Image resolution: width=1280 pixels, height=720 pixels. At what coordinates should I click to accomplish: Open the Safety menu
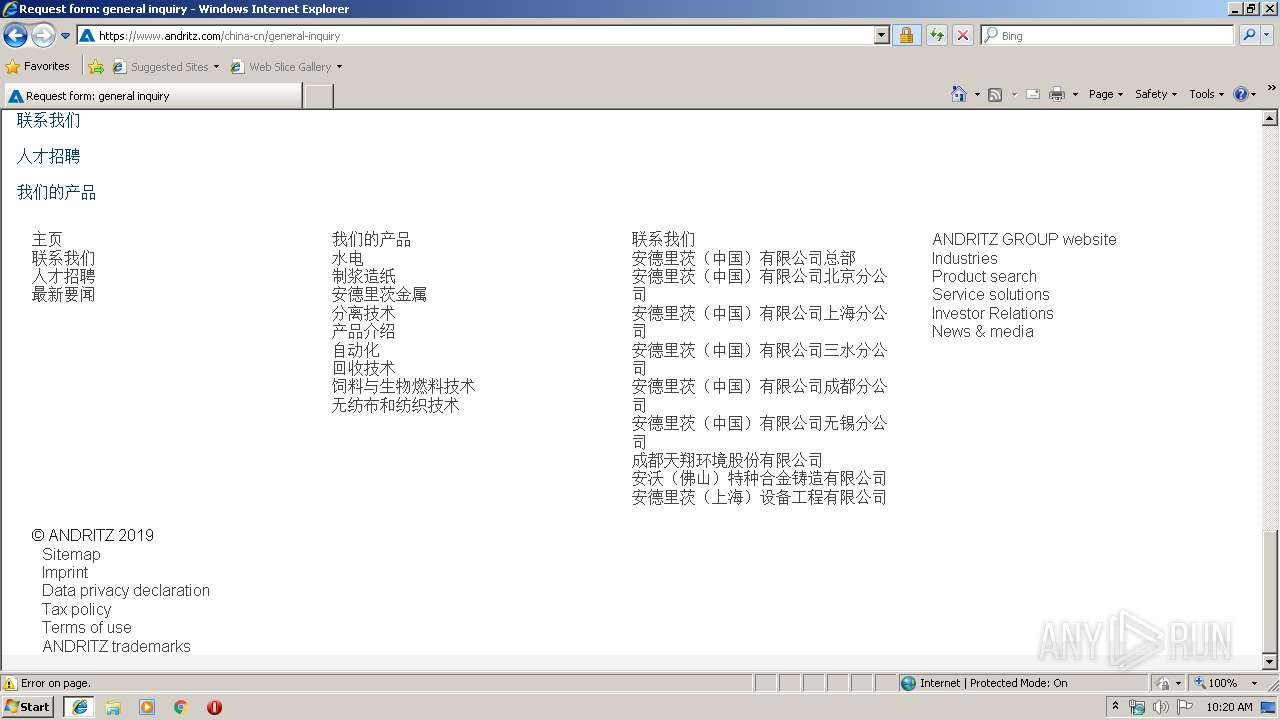[1156, 94]
